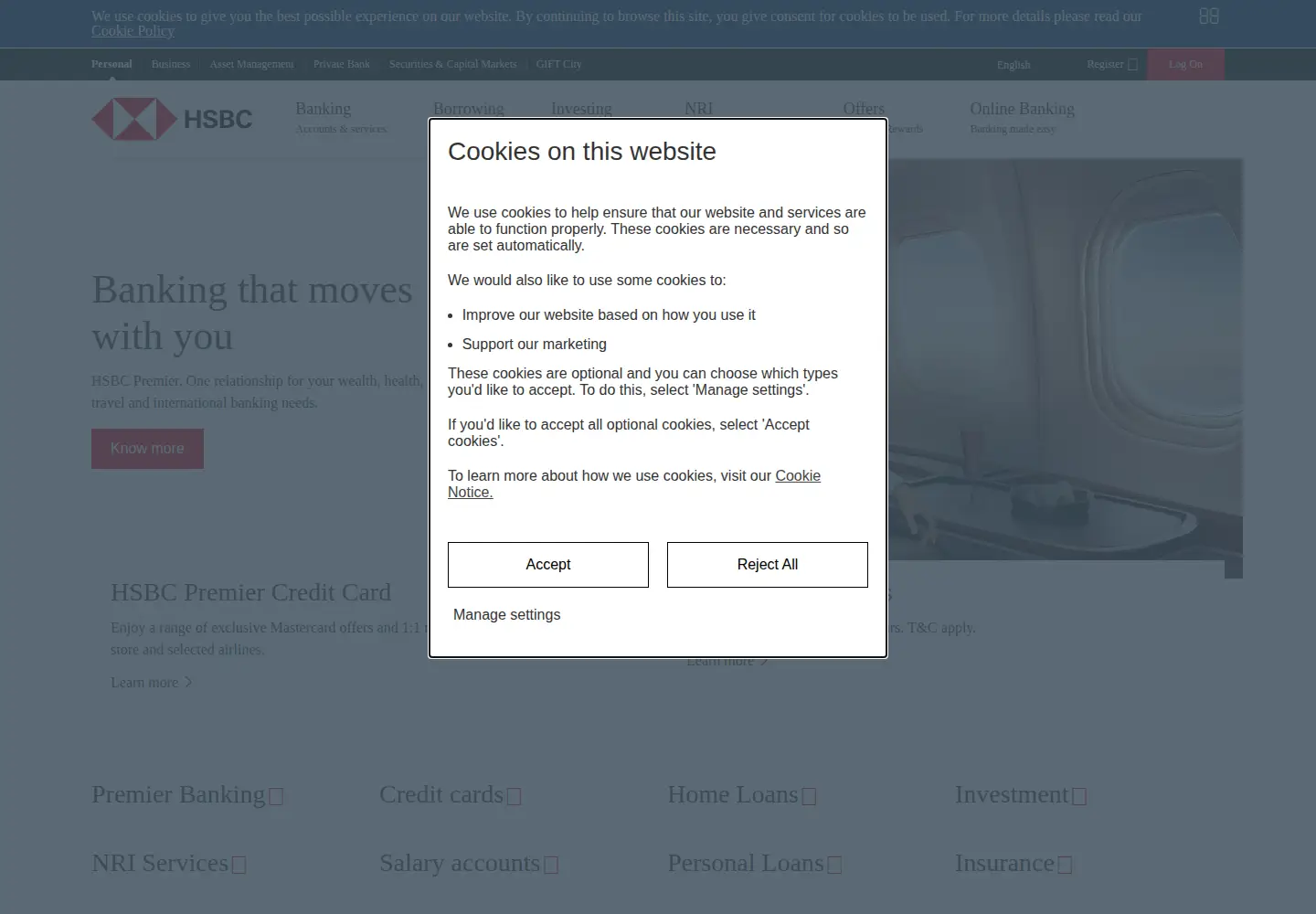Image resolution: width=1316 pixels, height=914 pixels.
Task: Open the Personal Loans arrow icon
Action: (x=834, y=865)
